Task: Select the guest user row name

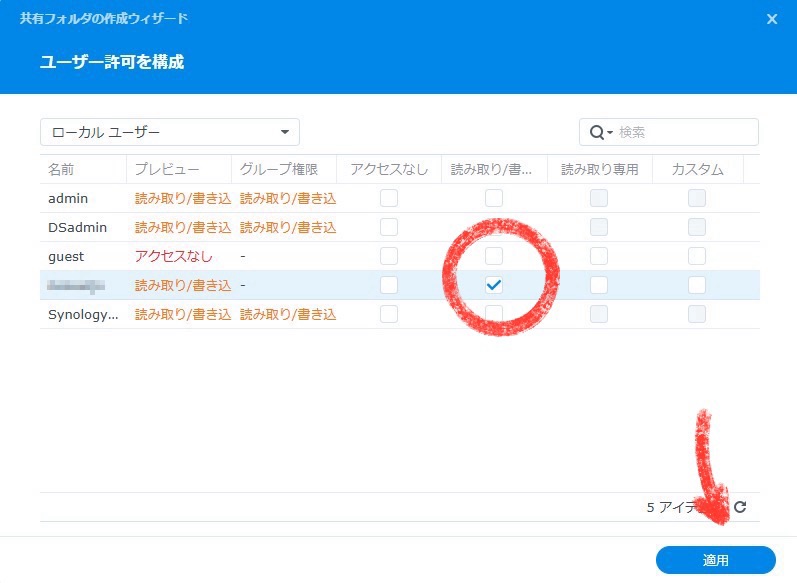Action: point(66,256)
